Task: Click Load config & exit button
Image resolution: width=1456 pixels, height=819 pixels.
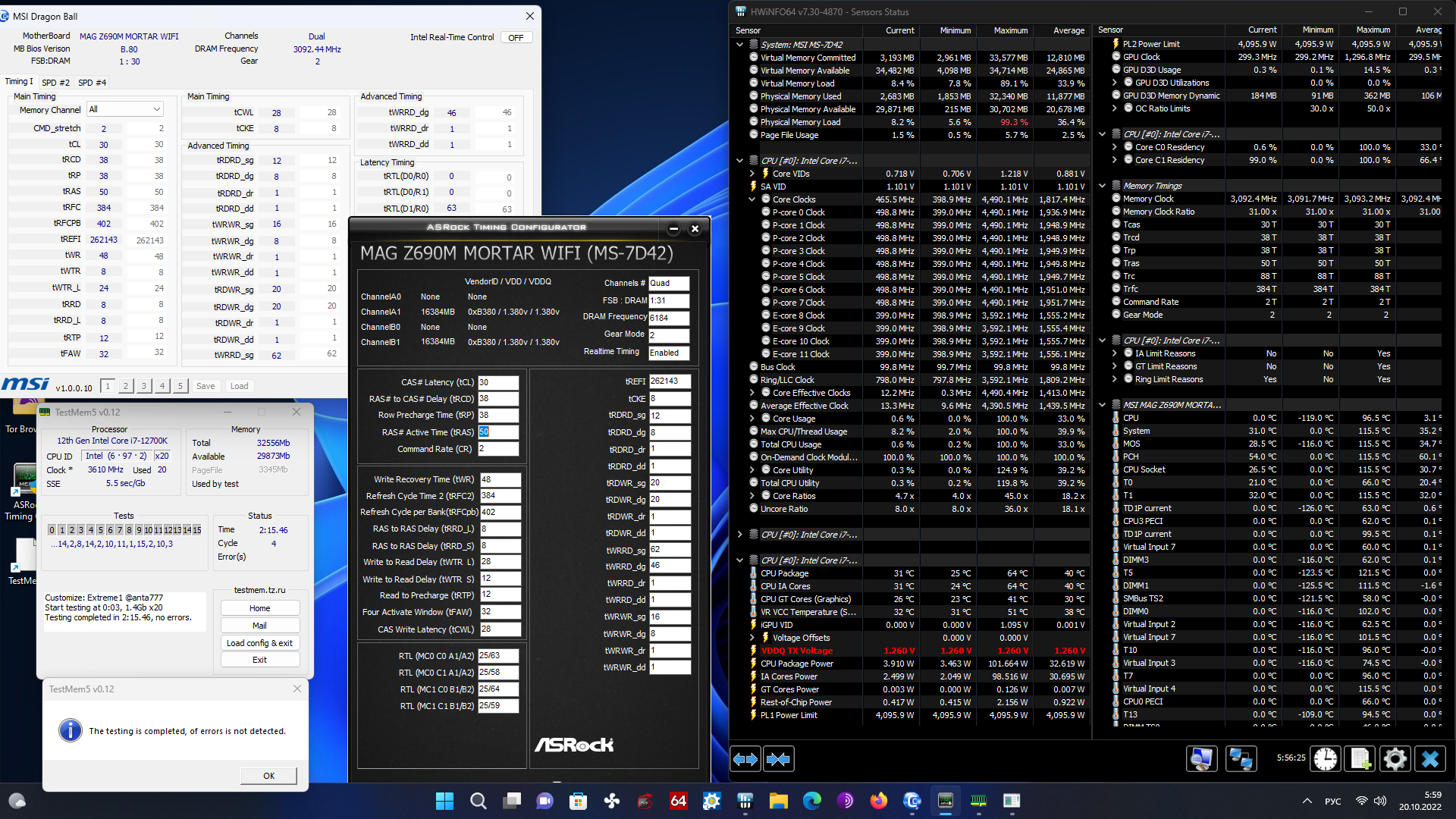Action: (x=259, y=643)
